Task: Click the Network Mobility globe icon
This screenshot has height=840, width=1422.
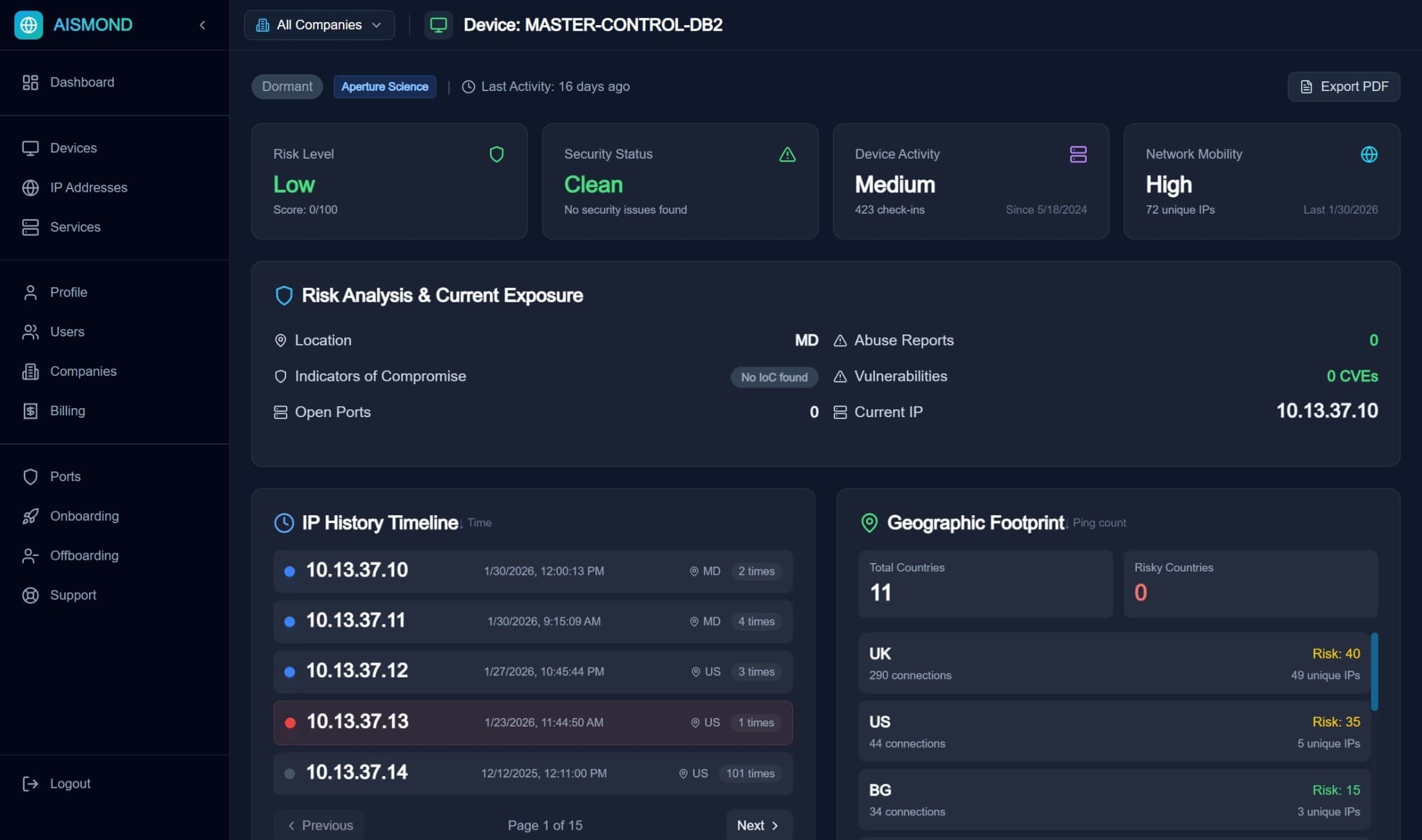Action: pyautogui.click(x=1369, y=154)
